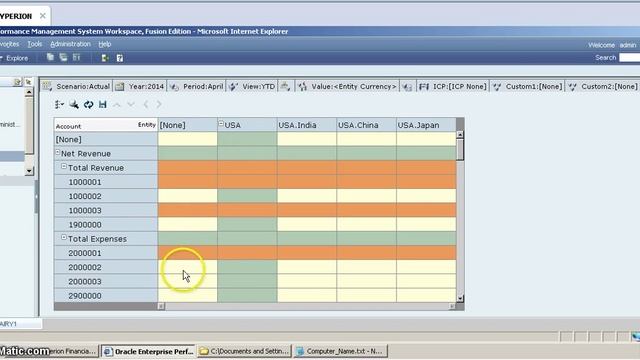This screenshot has width=640, height=360.
Task: Collapse the Total Expenses row
Action: pos(64,238)
